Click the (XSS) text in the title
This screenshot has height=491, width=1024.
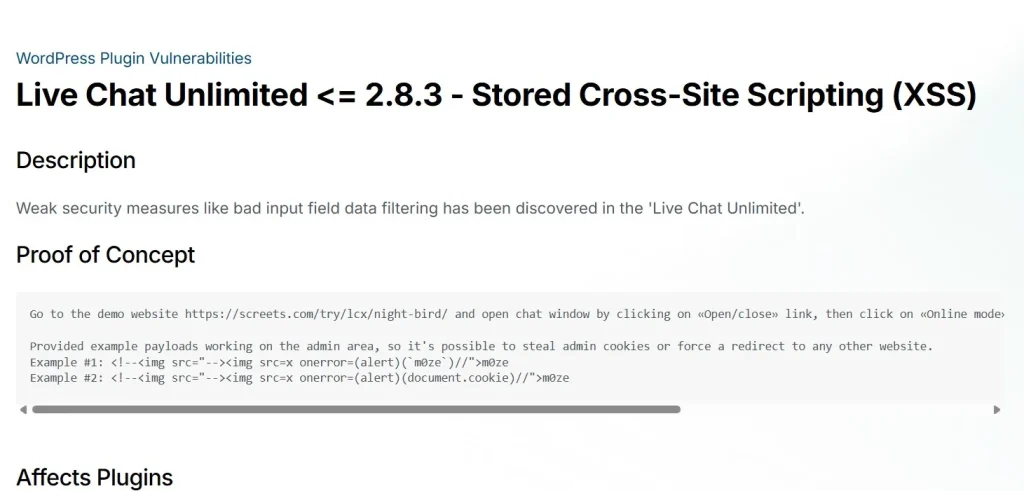931,95
